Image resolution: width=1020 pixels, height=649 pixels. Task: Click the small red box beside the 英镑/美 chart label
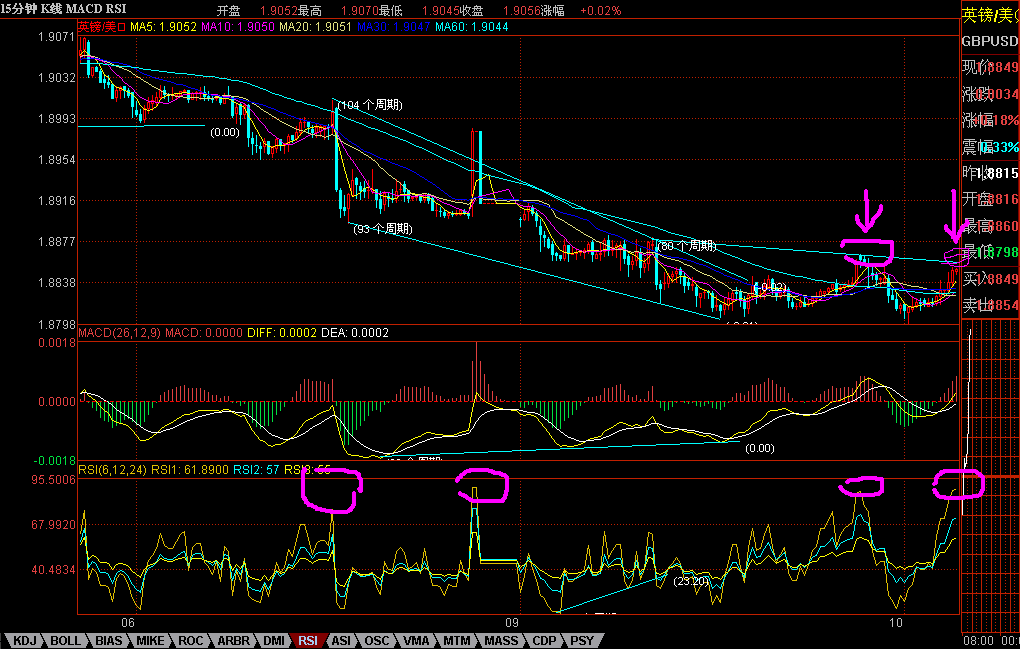[x=122, y=27]
